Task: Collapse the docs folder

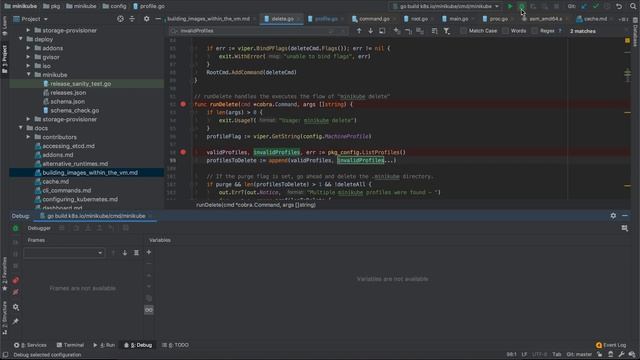Action: [x=21, y=128]
